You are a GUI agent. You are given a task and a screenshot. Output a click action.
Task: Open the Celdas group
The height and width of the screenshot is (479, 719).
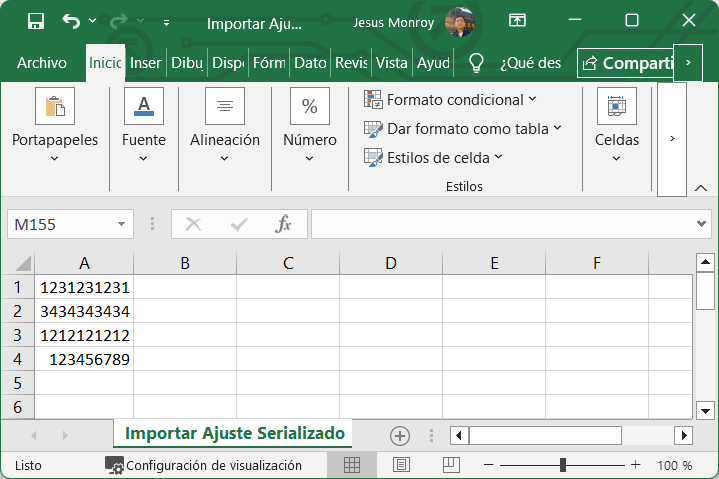point(617,125)
